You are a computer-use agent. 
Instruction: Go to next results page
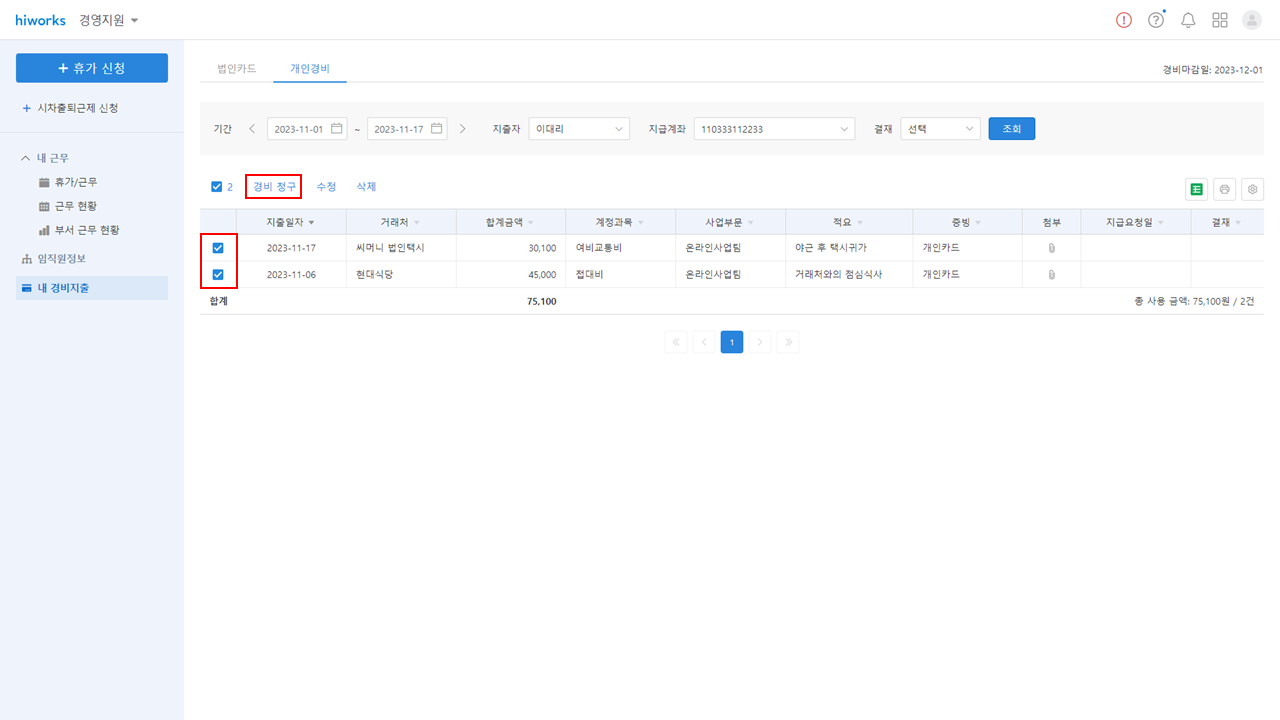[760, 342]
